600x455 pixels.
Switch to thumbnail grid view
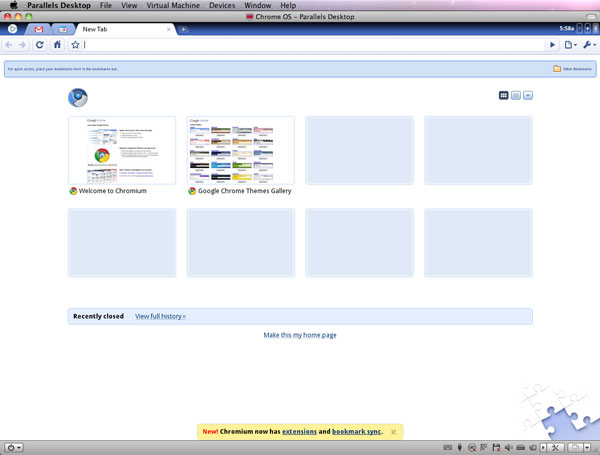[x=504, y=95]
